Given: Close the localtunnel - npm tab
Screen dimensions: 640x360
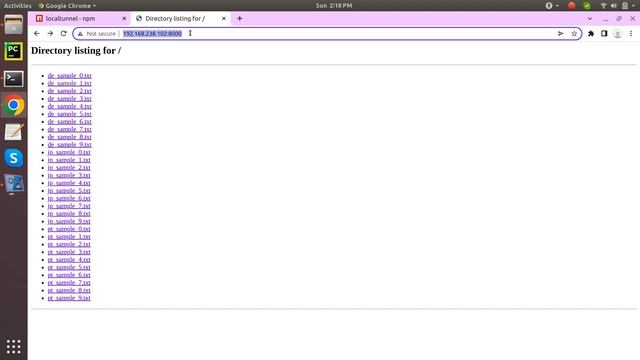Looking at the screenshot, I should pos(124,18).
